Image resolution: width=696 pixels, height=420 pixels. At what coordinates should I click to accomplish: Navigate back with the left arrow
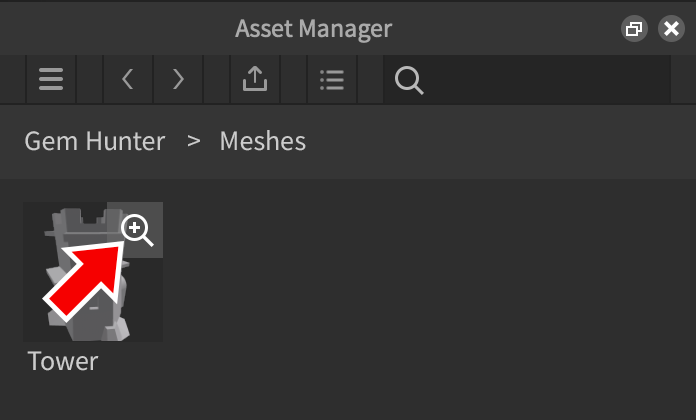[x=127, y=80]
